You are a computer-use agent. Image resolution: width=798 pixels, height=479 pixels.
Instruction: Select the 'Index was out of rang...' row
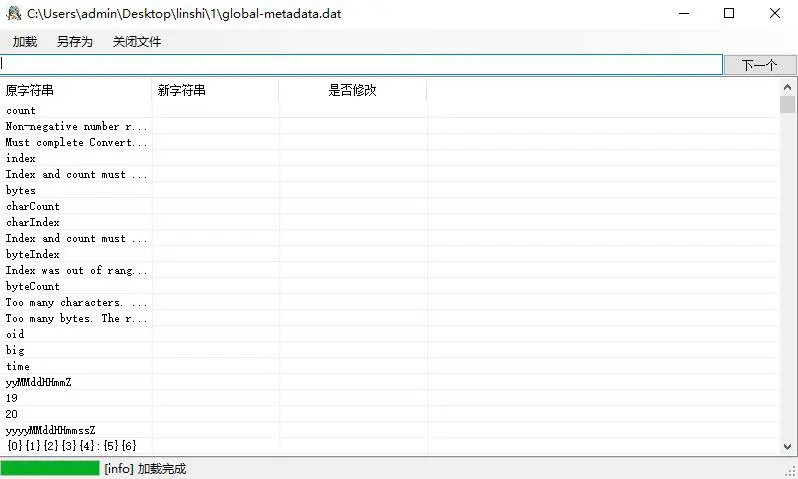(x=389, y=270)
